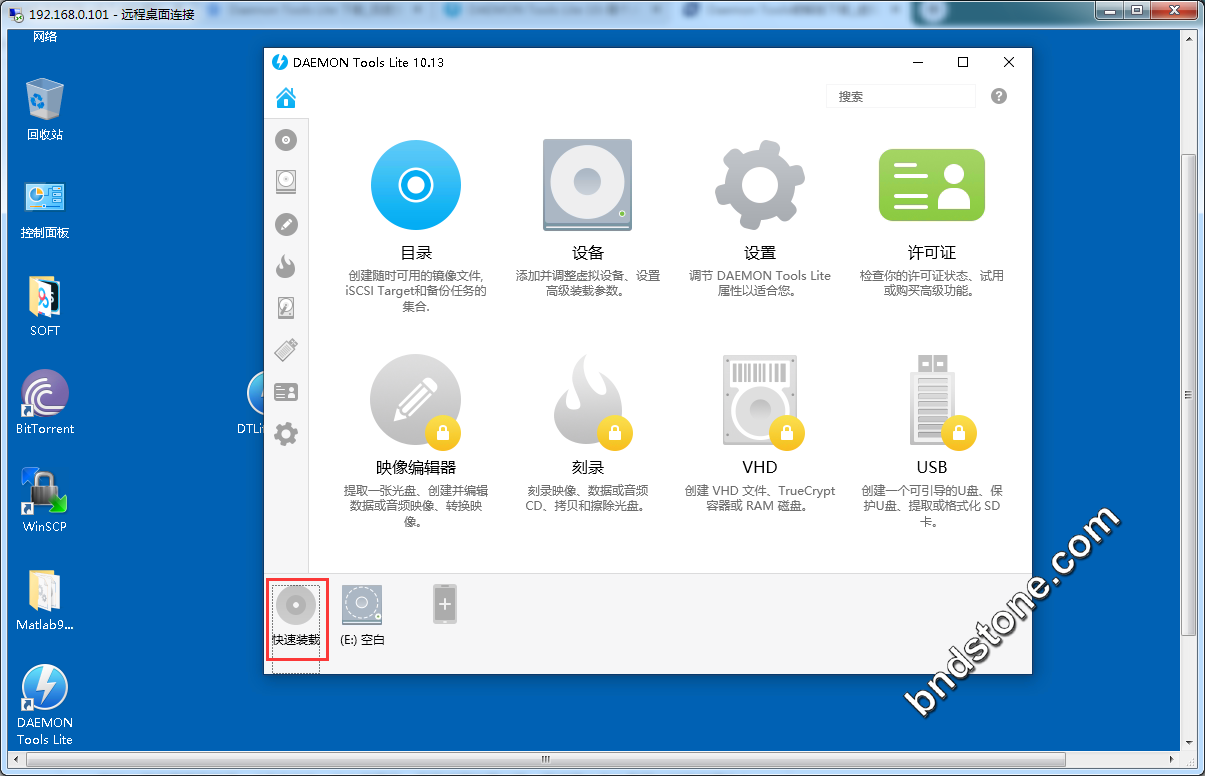Open image editor via sidebar pencil icon
The image size is (1205, 776).
coord(286,225)
